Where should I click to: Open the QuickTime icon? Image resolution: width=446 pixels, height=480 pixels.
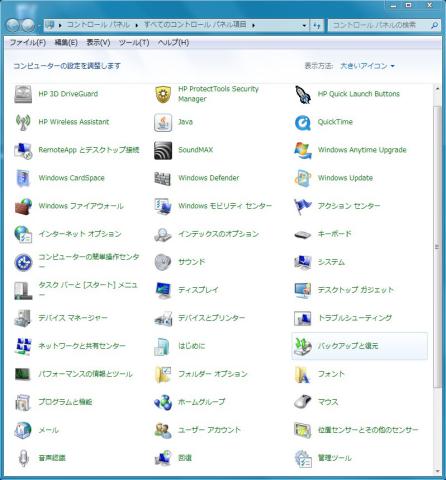click(x=303, y=122)
